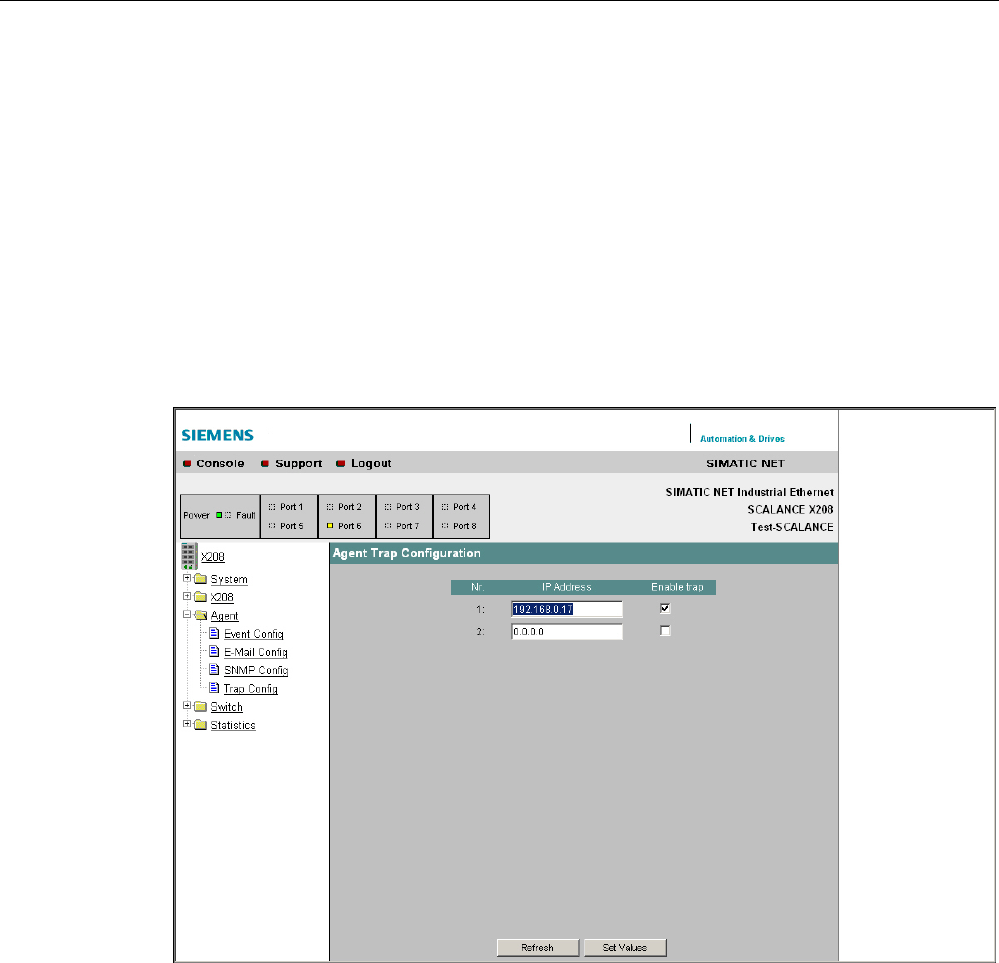Open the Support menu item
This screenshot has width=999, height=963.
299,463
